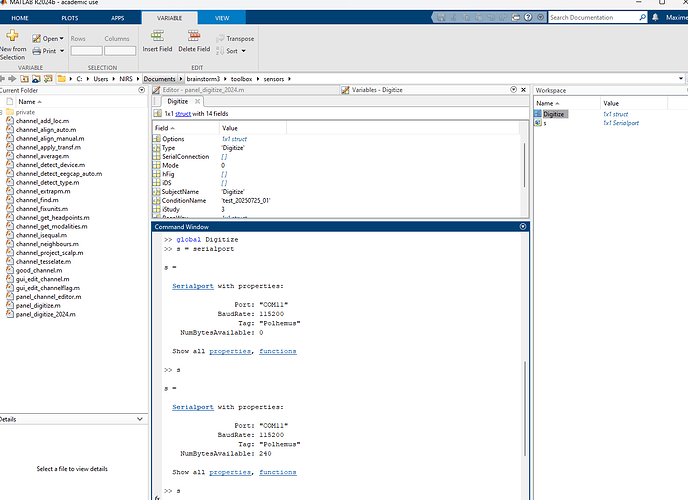Click the Command Window vertical scrollbar
Viewport: 688px width, 500px height.
(525, 408)
